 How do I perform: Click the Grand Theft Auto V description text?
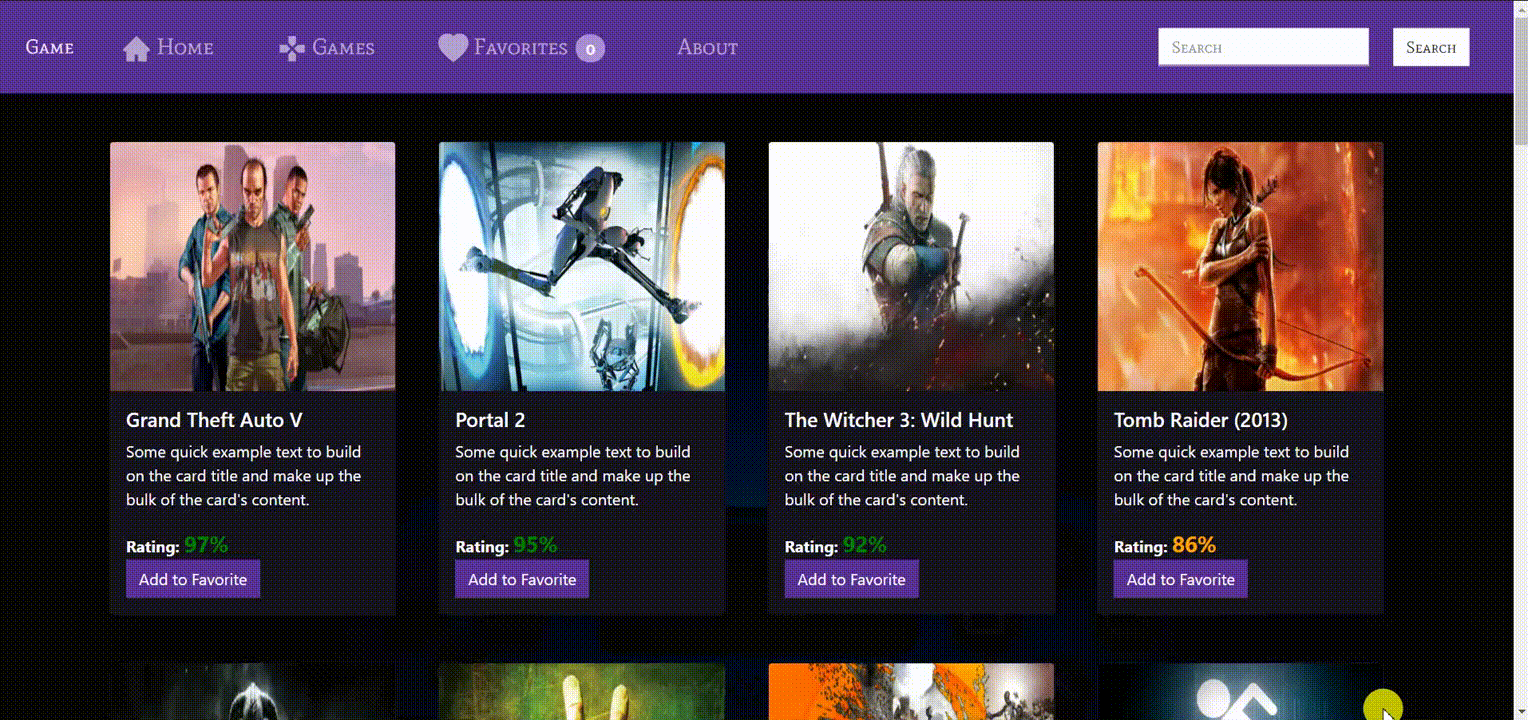[x=244, y=476]
